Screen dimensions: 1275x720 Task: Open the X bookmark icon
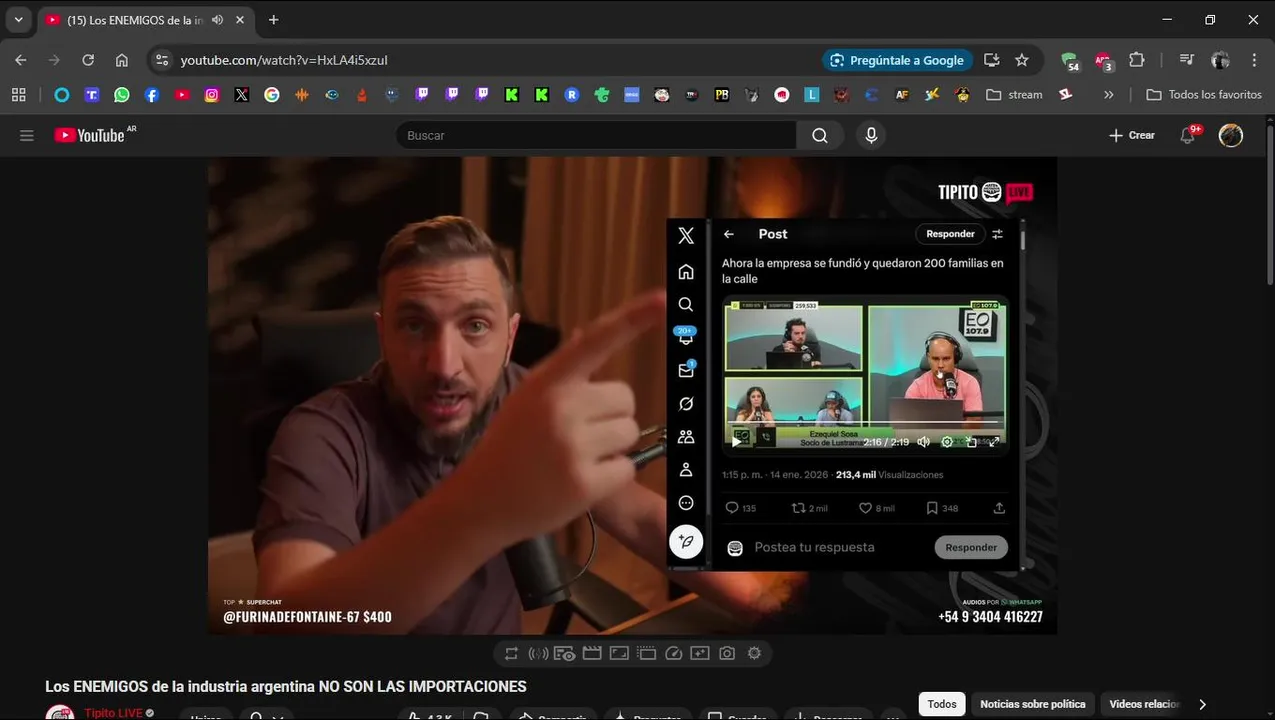[x=242, y=95]
